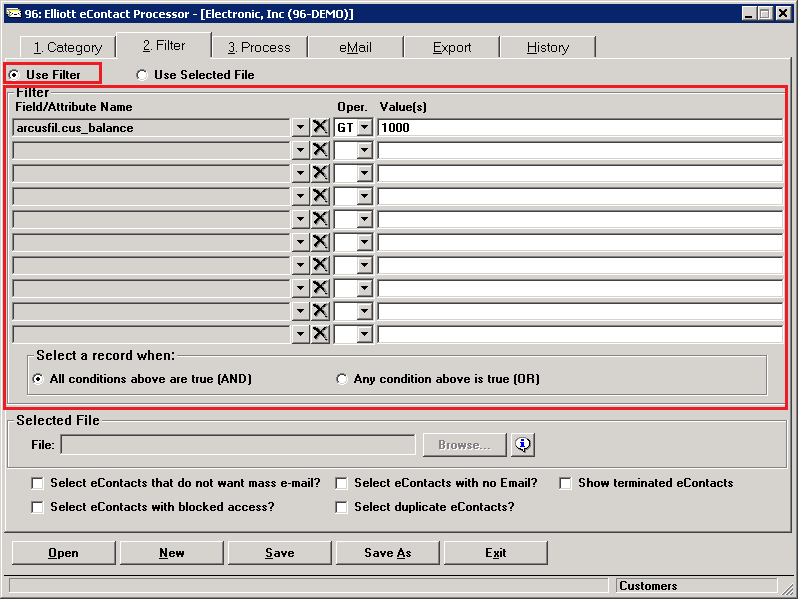Click the X clear icon in the sixth filter row

point(320,242)
